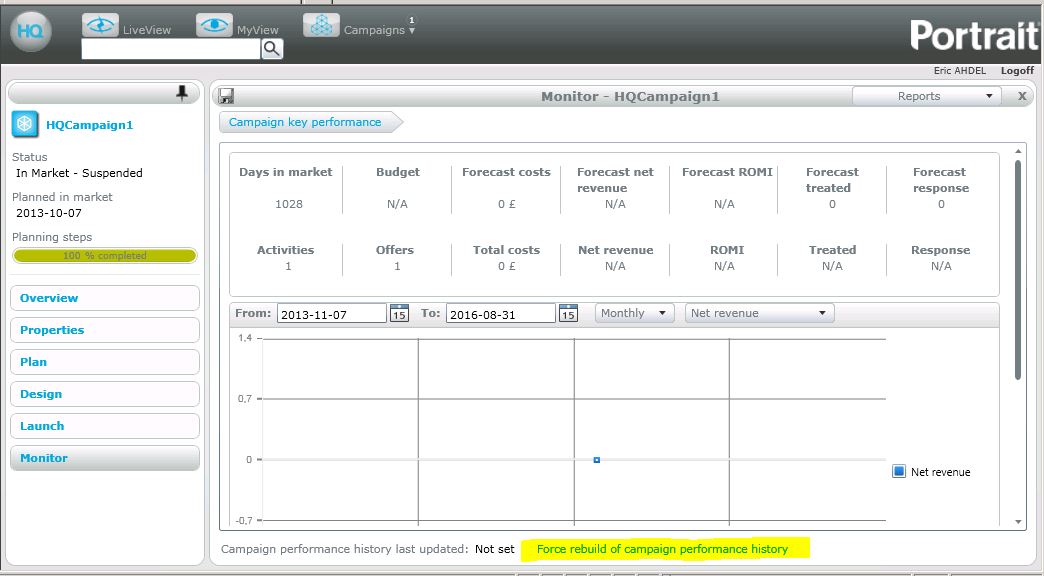Click the planning steps progress bar
Viewport: 1044px width, 576px height.
(105, 256)
